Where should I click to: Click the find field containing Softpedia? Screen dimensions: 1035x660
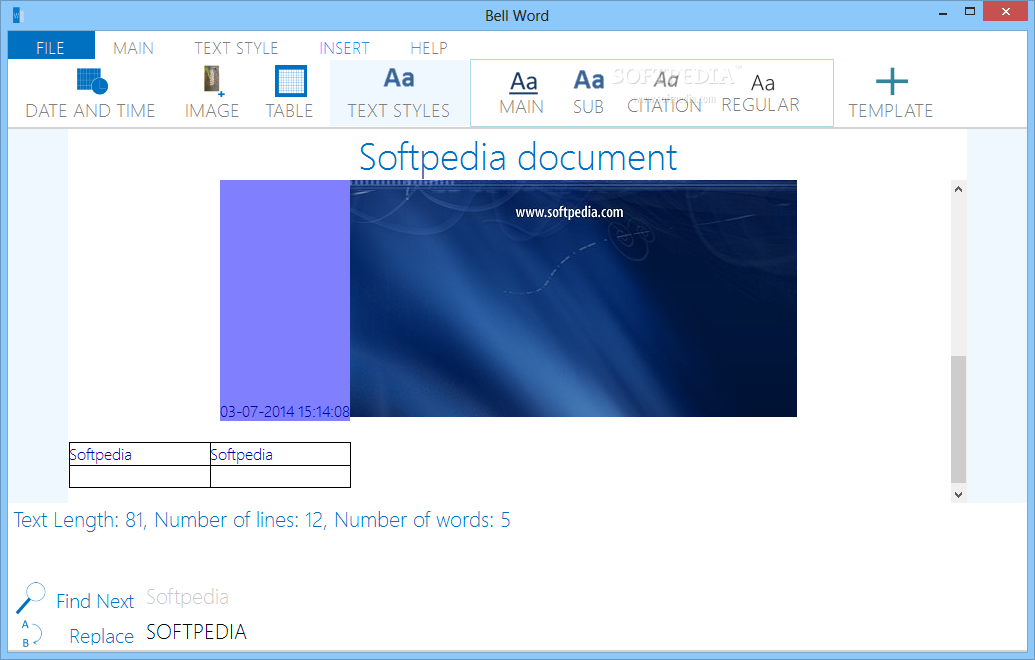tap(187, 597)
